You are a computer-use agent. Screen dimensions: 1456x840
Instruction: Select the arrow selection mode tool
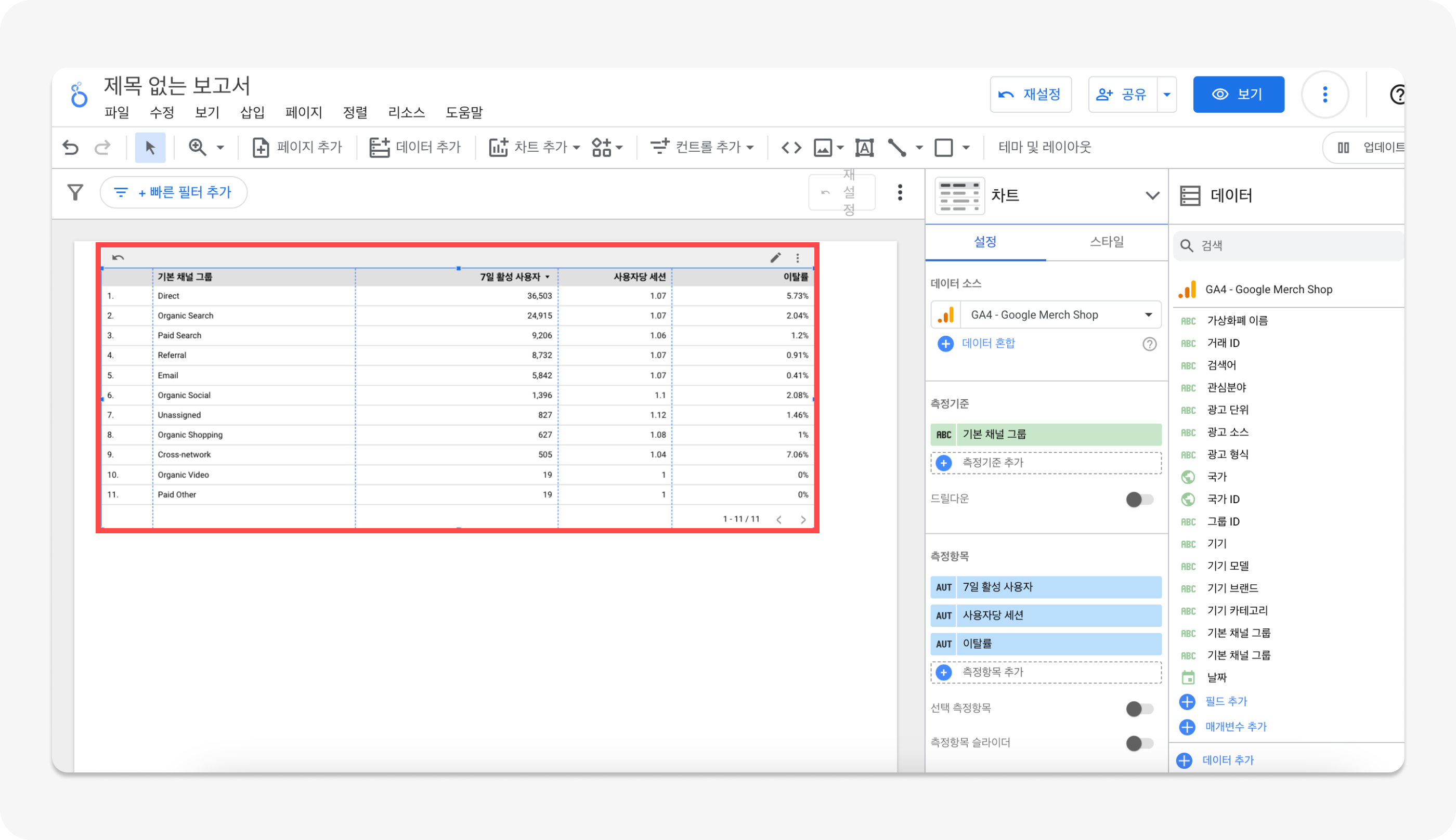pyautogui.click(x=150, y=148)
